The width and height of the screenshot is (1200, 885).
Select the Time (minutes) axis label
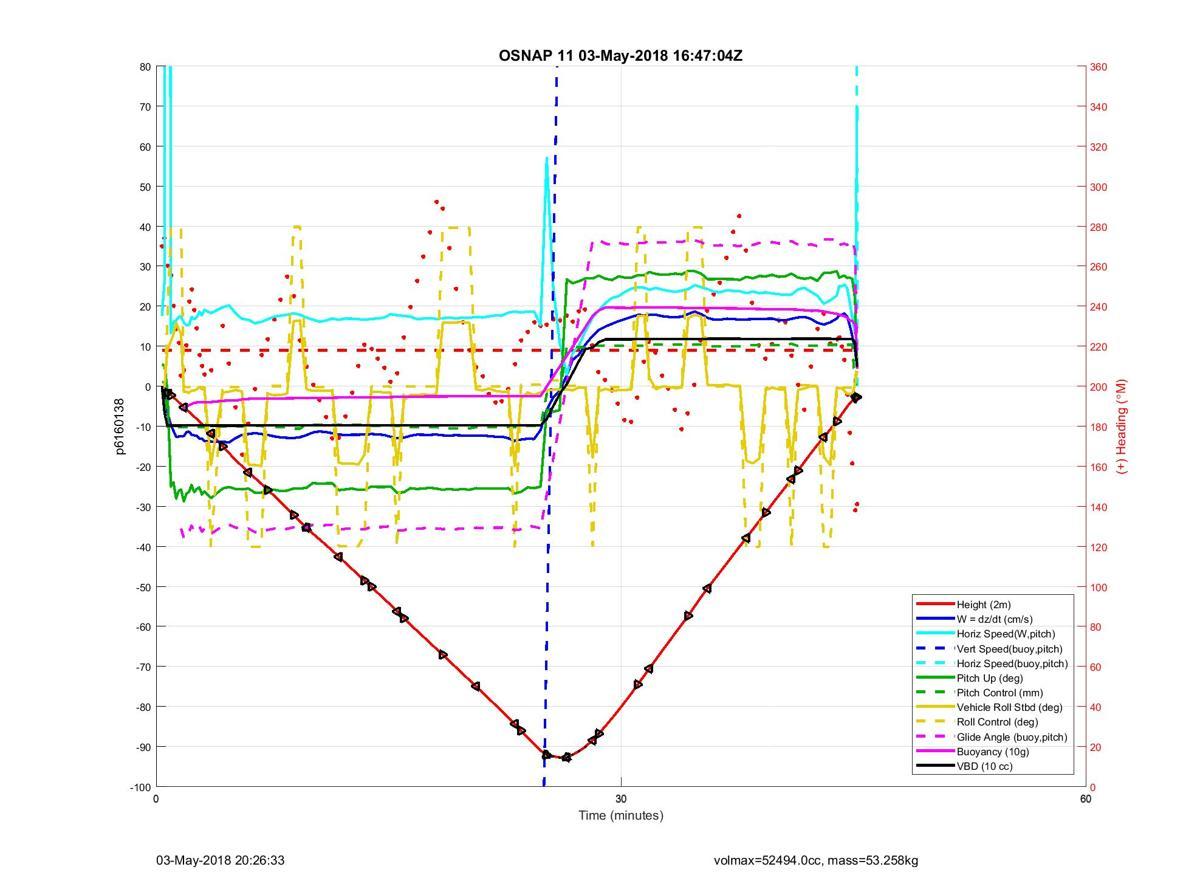[620, 815]
